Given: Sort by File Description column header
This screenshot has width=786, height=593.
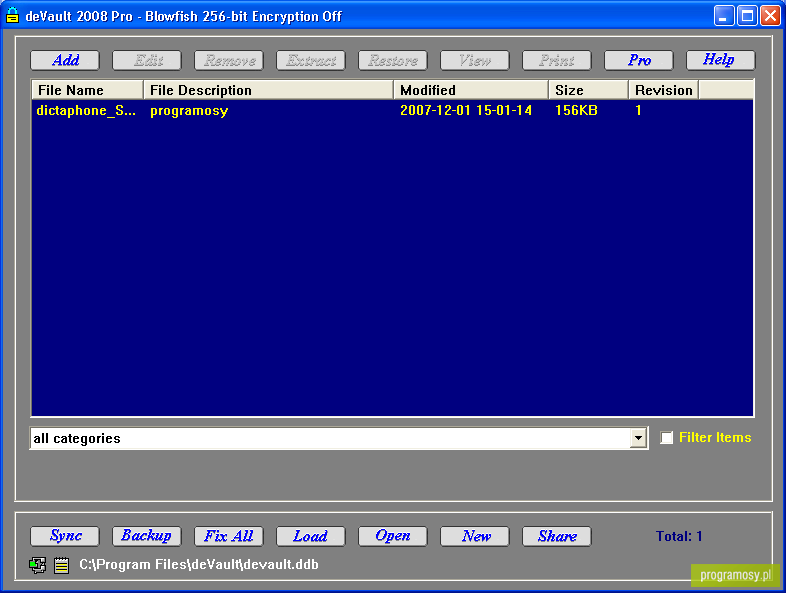Looking at the screenshot, I should 269,90.
